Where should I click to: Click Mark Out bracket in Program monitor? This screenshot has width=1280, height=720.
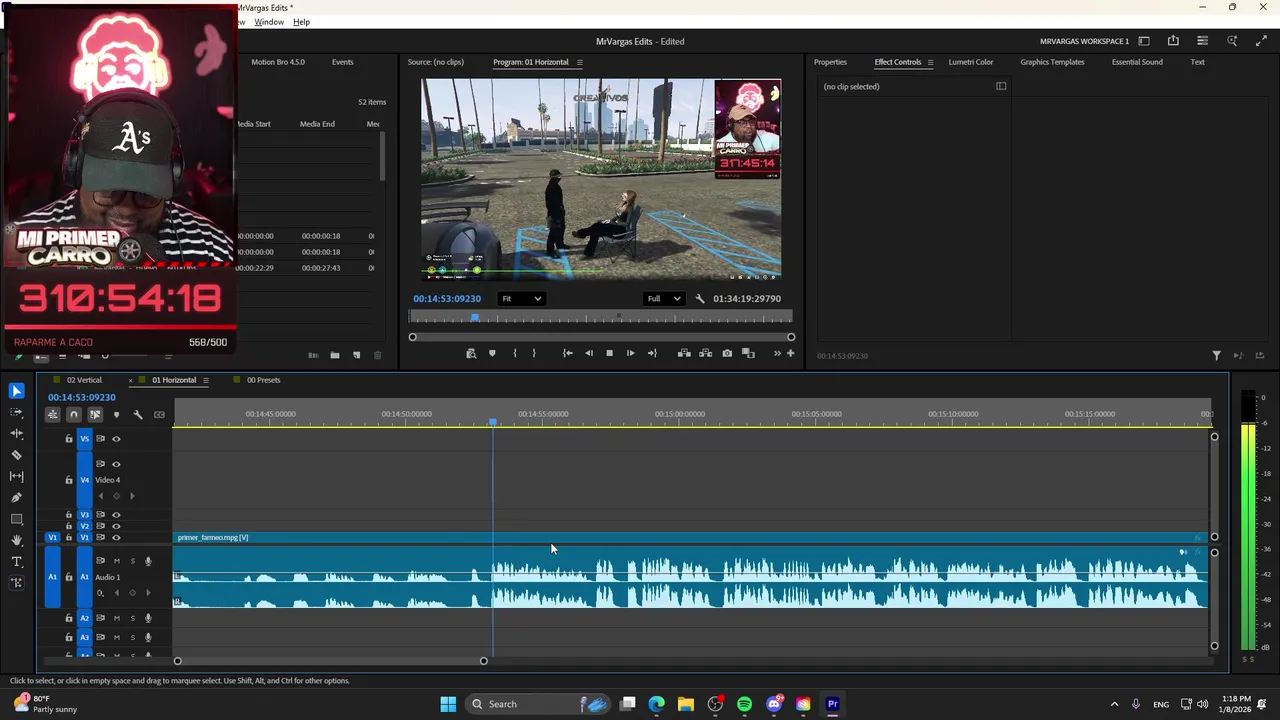coord(534,353)
